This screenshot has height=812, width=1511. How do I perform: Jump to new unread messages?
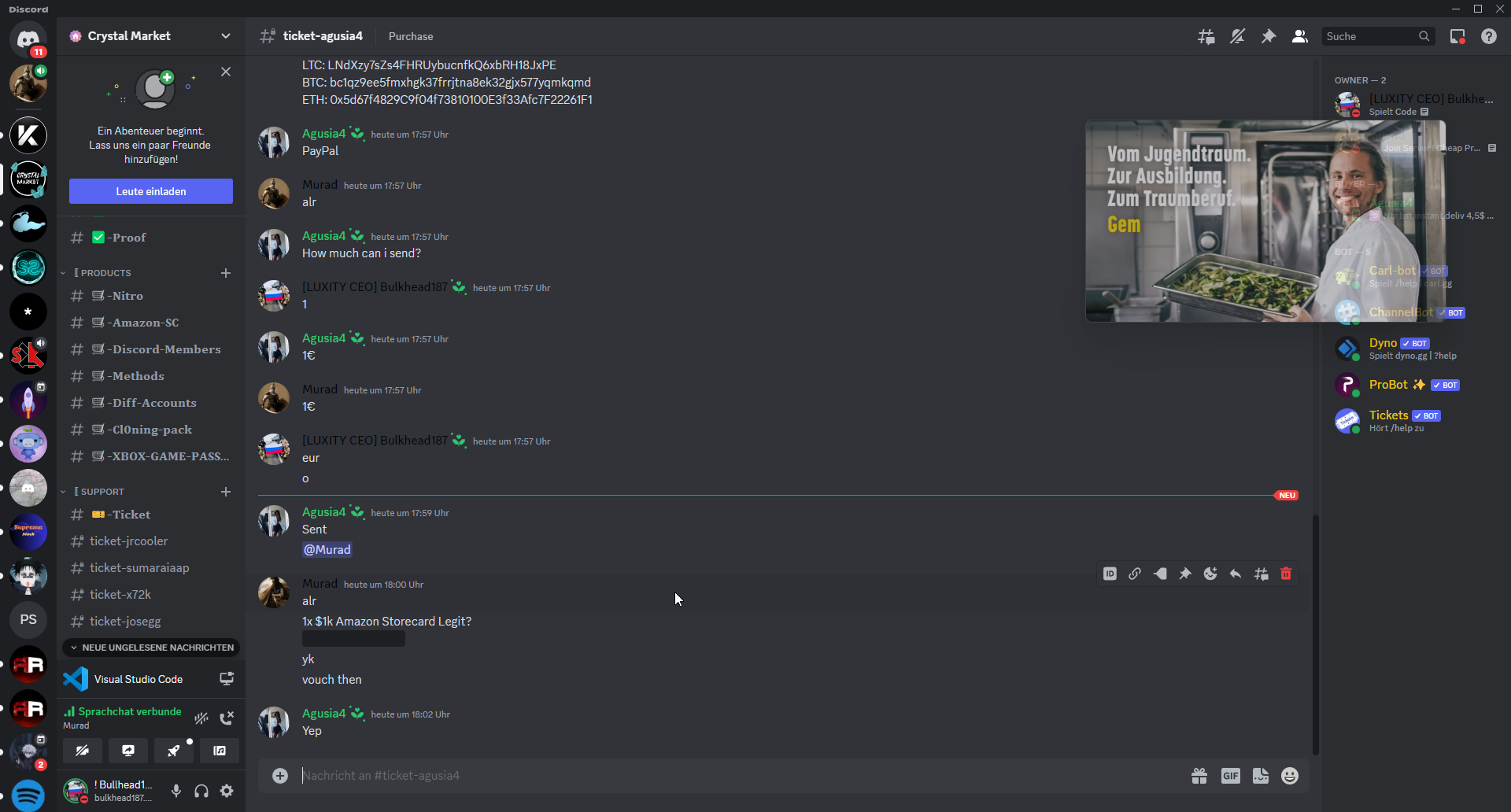(151, 648)
